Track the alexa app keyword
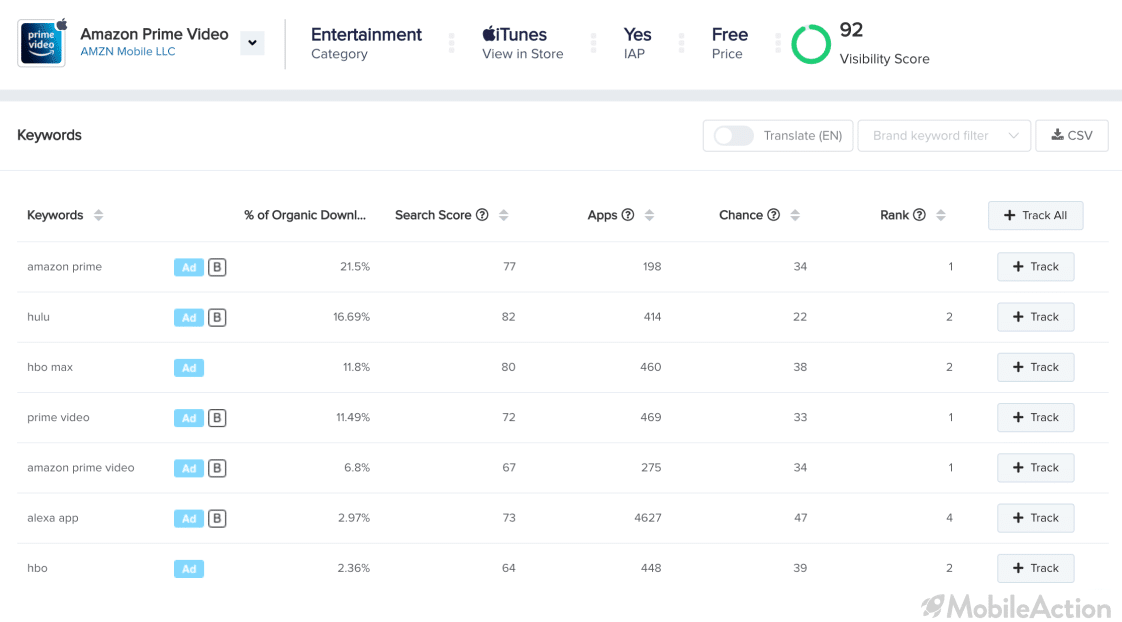This screenshot has height=622, width=1122. coord(1035,517)
